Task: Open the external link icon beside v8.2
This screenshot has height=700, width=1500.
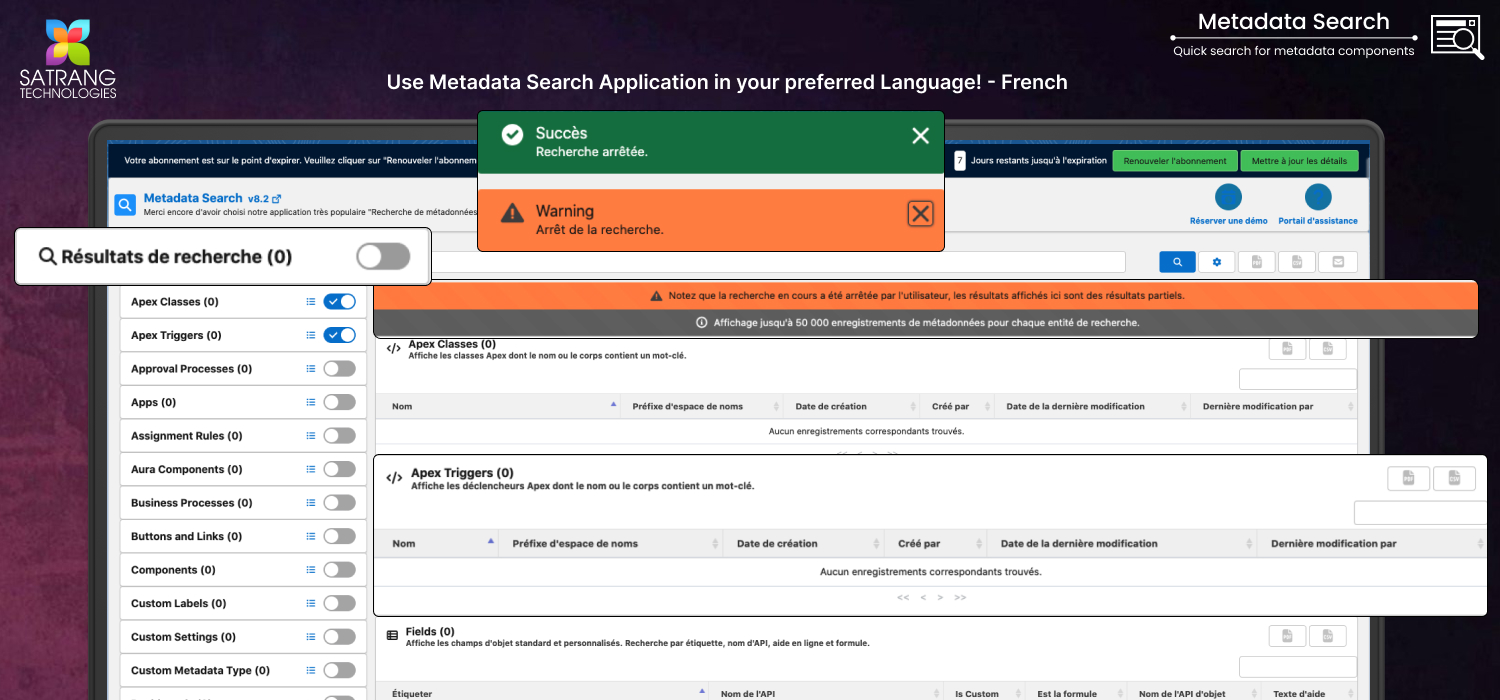Action: tap(277, 199)
